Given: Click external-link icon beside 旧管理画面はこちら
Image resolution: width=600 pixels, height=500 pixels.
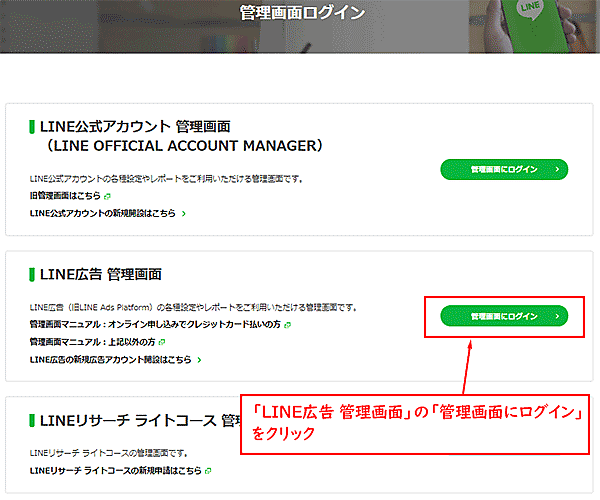Looking at the screenshot, I should (107, 197).
